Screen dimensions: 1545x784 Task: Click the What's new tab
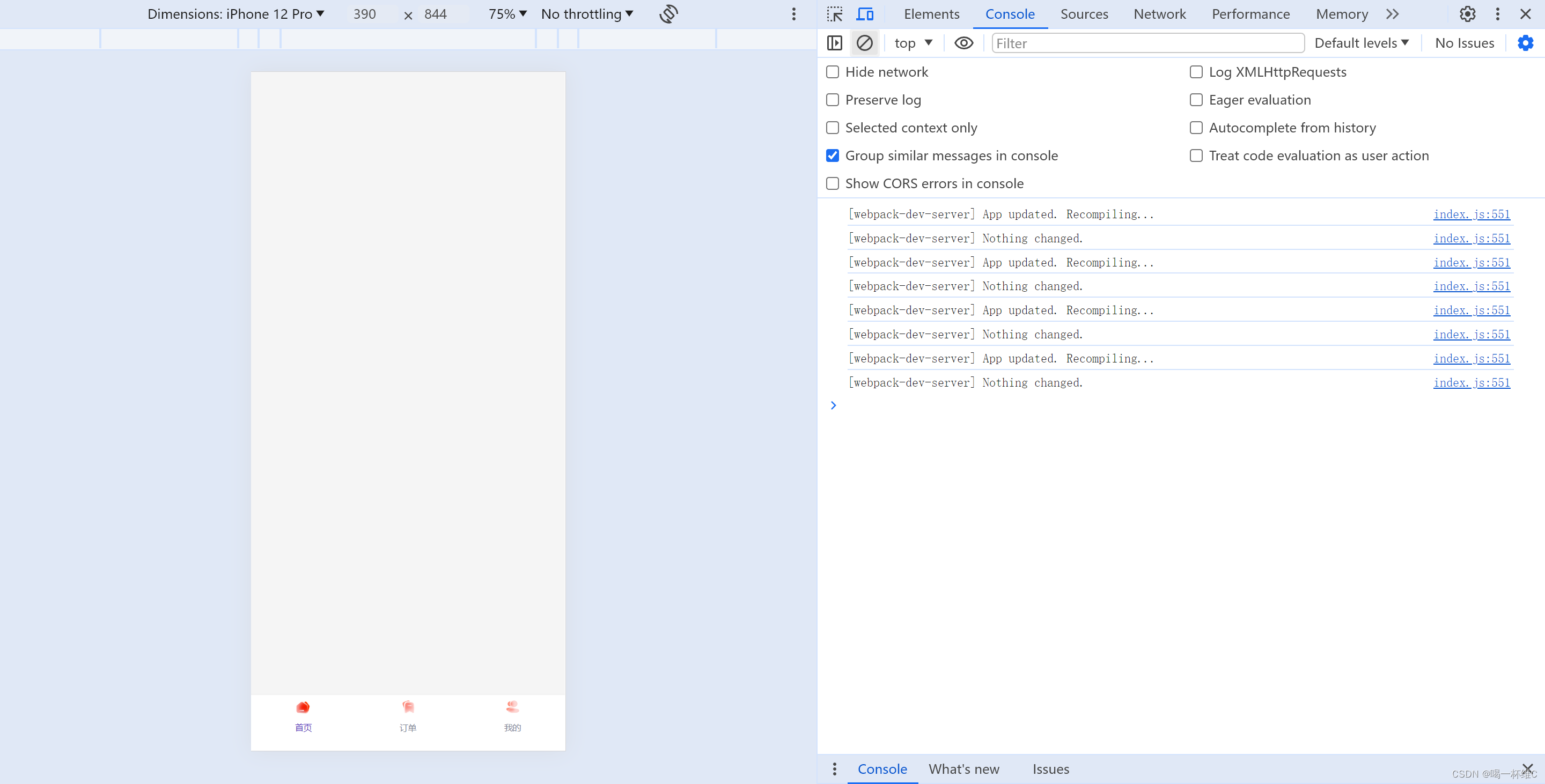coord(964,768)
